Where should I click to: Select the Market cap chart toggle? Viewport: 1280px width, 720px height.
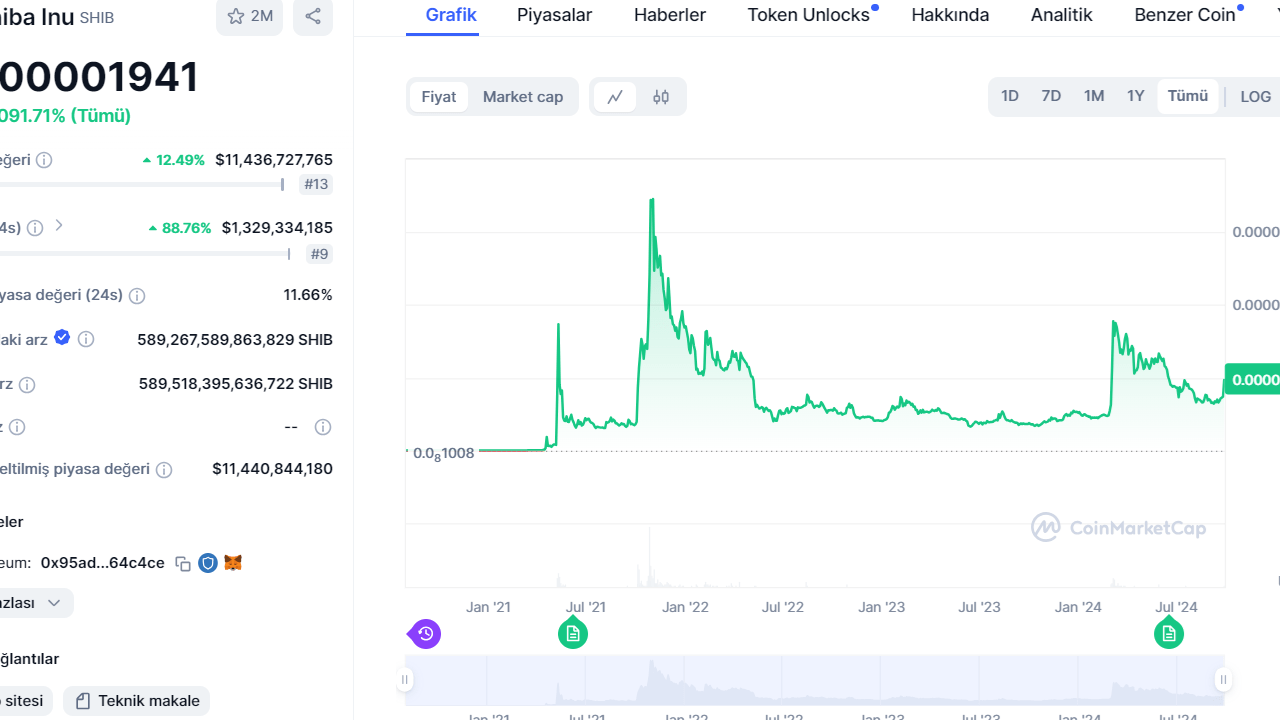(x=523, y=97)
